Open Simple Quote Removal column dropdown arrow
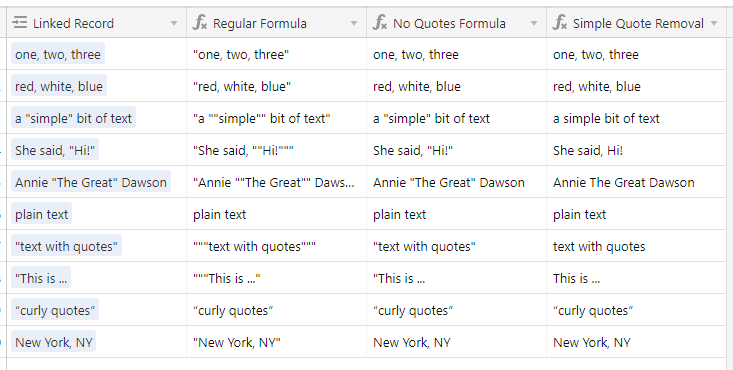The height and width of the screenshot is (370, 733). (x=714, y=23)
